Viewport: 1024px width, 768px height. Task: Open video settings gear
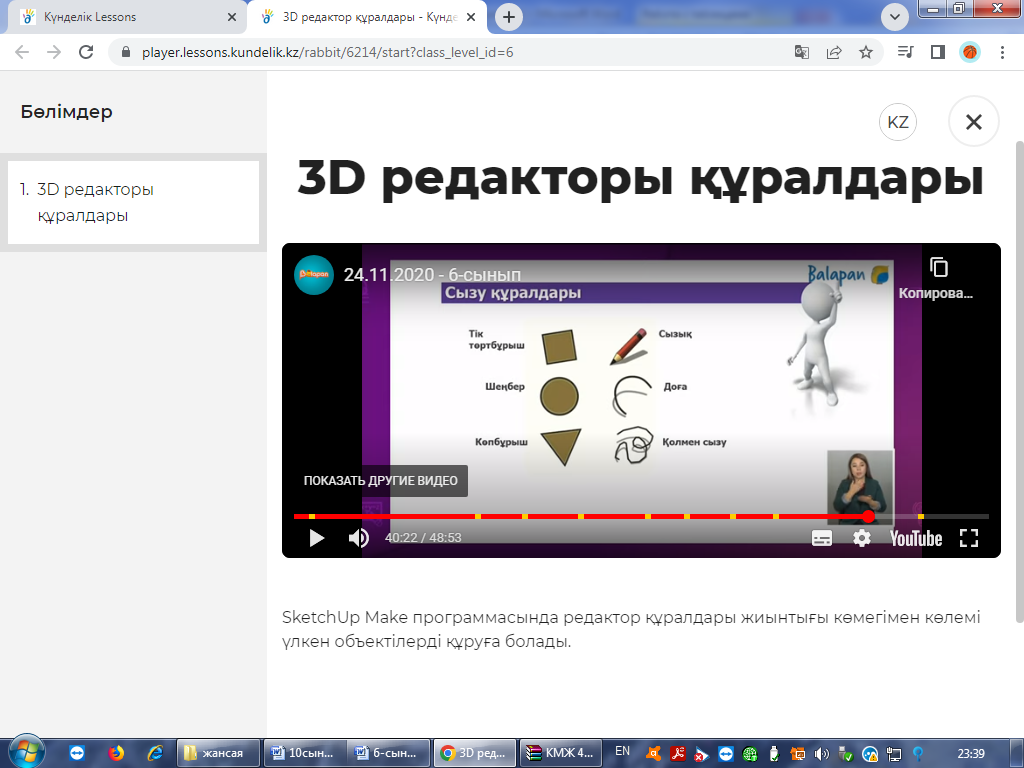[862, 538]
